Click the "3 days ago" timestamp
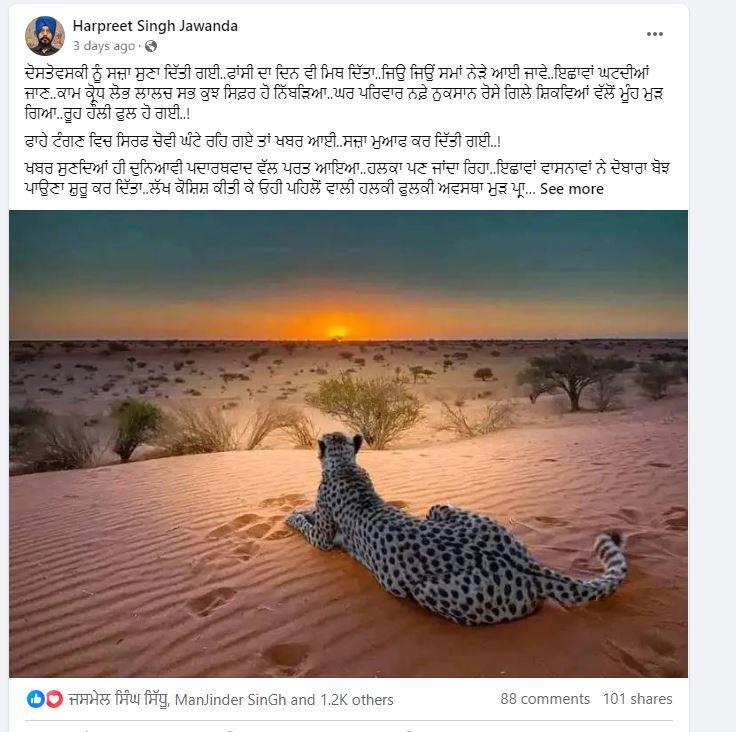Image resolution: width=736 pixels, height=732 pixels. pos(104,46)
